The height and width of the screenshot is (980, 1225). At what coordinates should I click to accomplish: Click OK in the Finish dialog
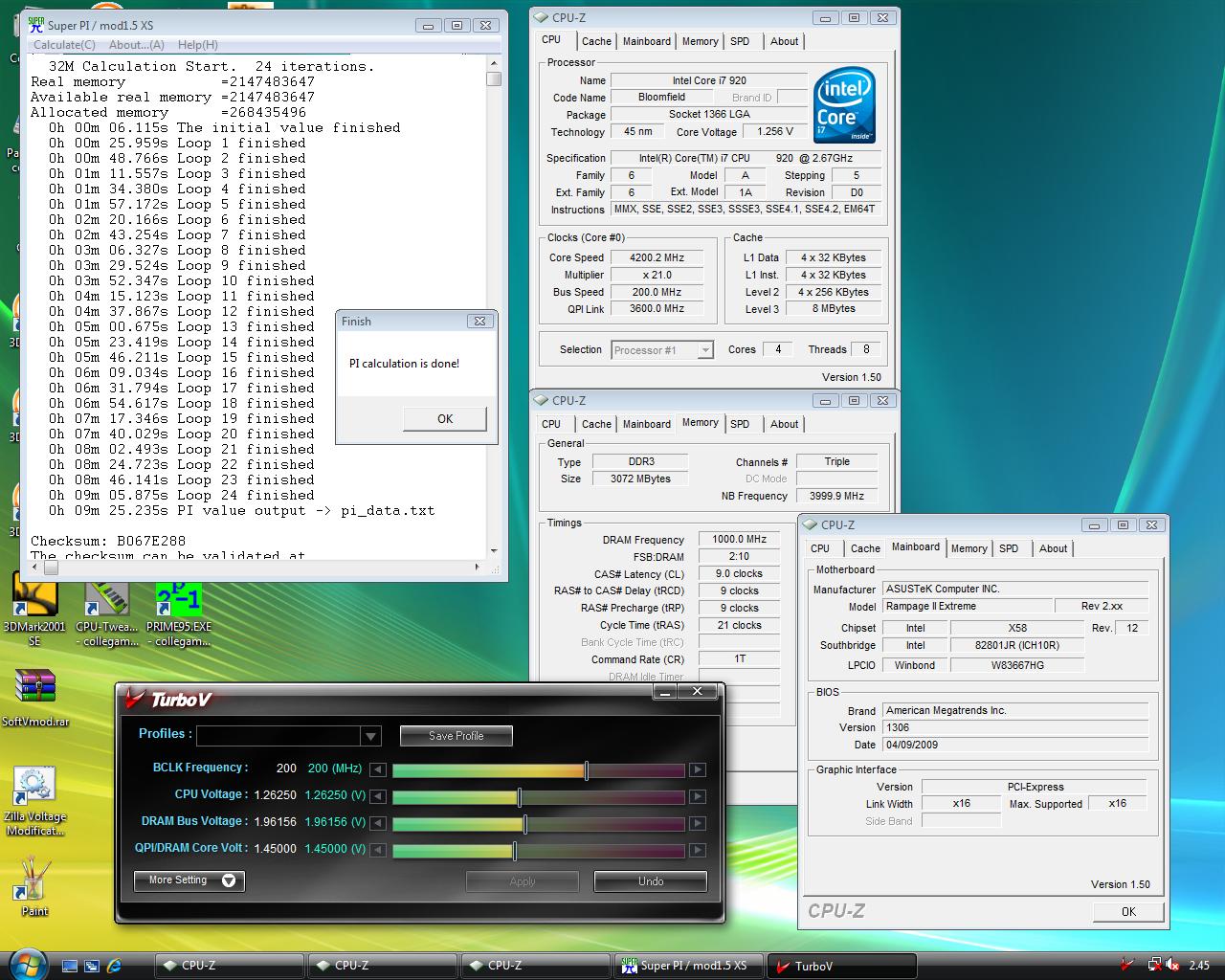click(445, 419)
